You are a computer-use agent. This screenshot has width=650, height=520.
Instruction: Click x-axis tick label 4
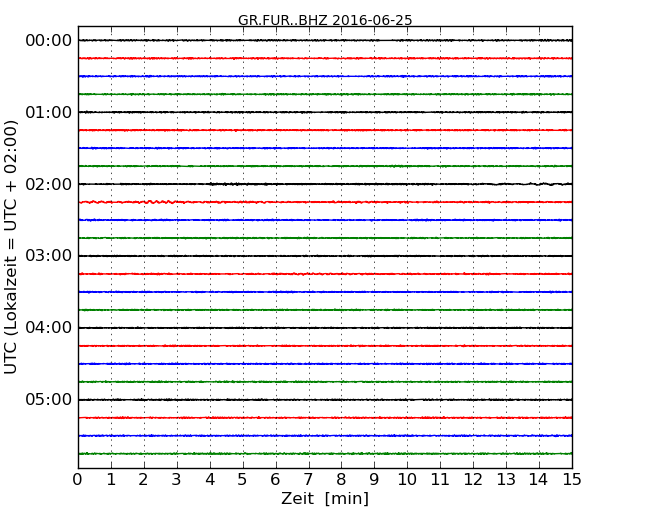[210, 479]
